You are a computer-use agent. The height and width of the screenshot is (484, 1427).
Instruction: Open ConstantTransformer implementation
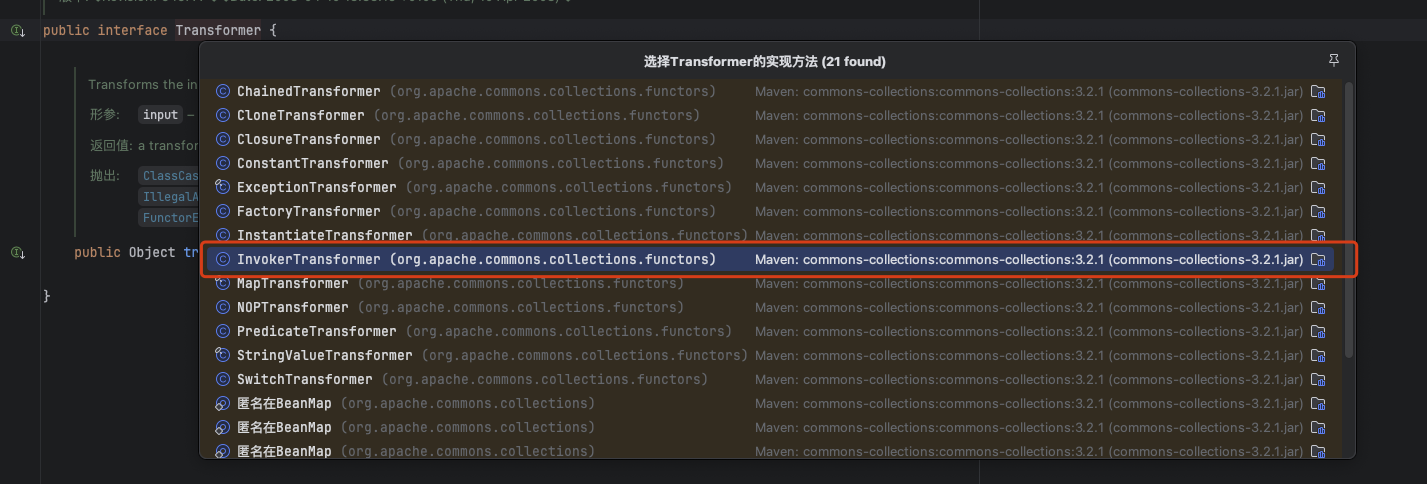(x=312, y=163)
